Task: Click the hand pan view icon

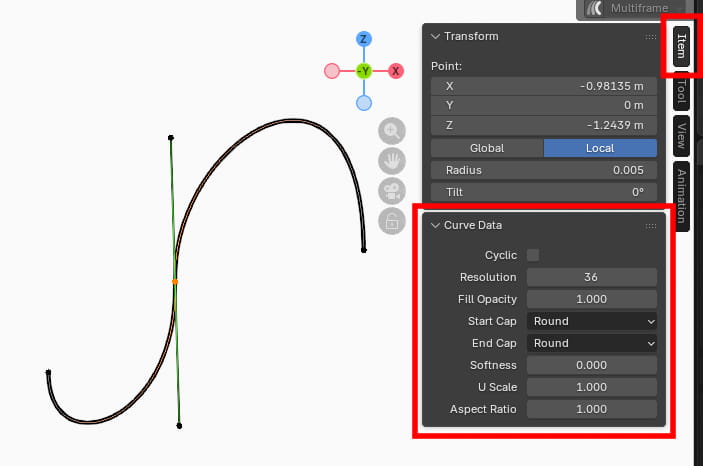Action: (x=391, y=161)
